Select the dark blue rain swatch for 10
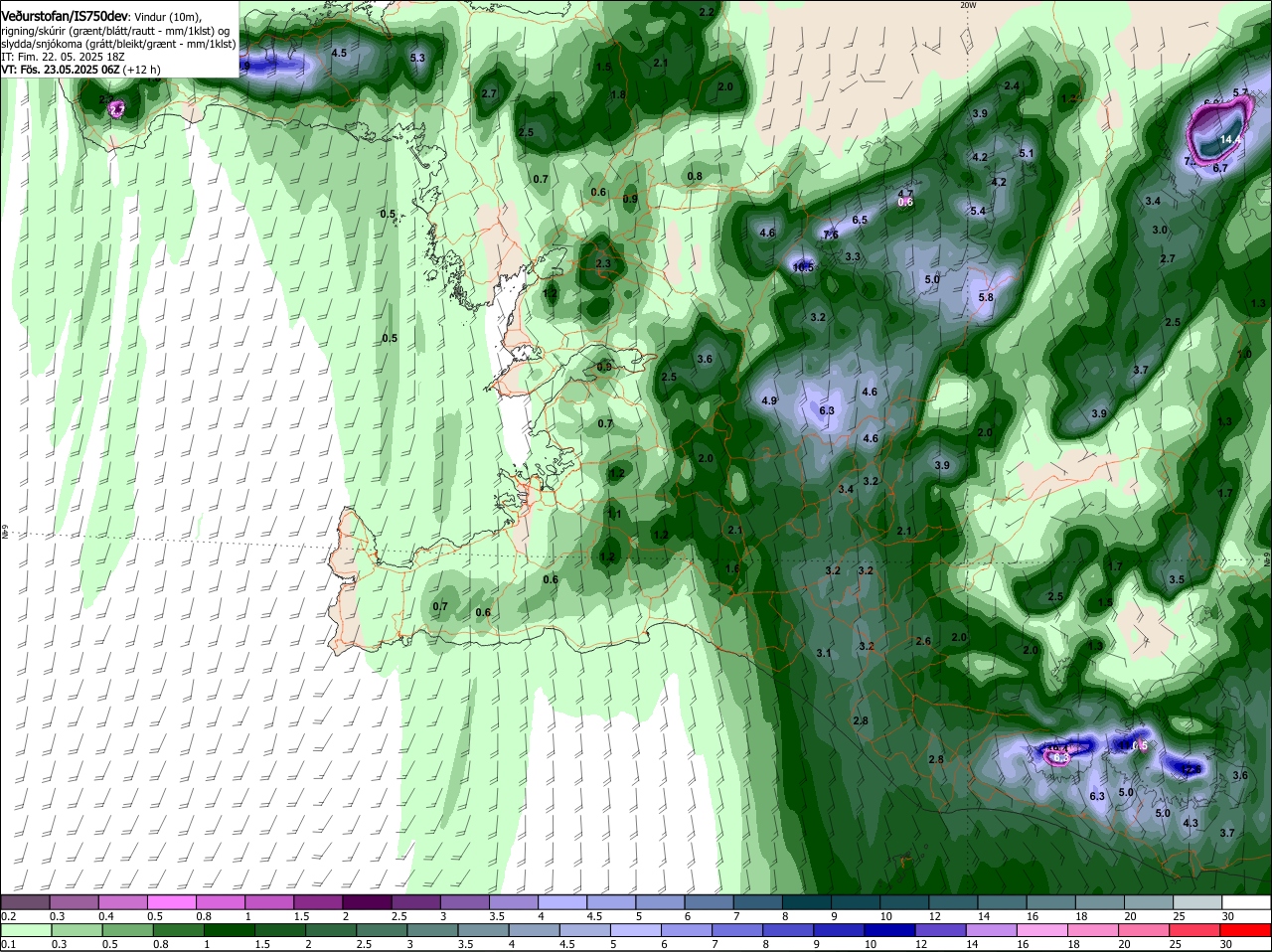 click(x=890, y=930)
